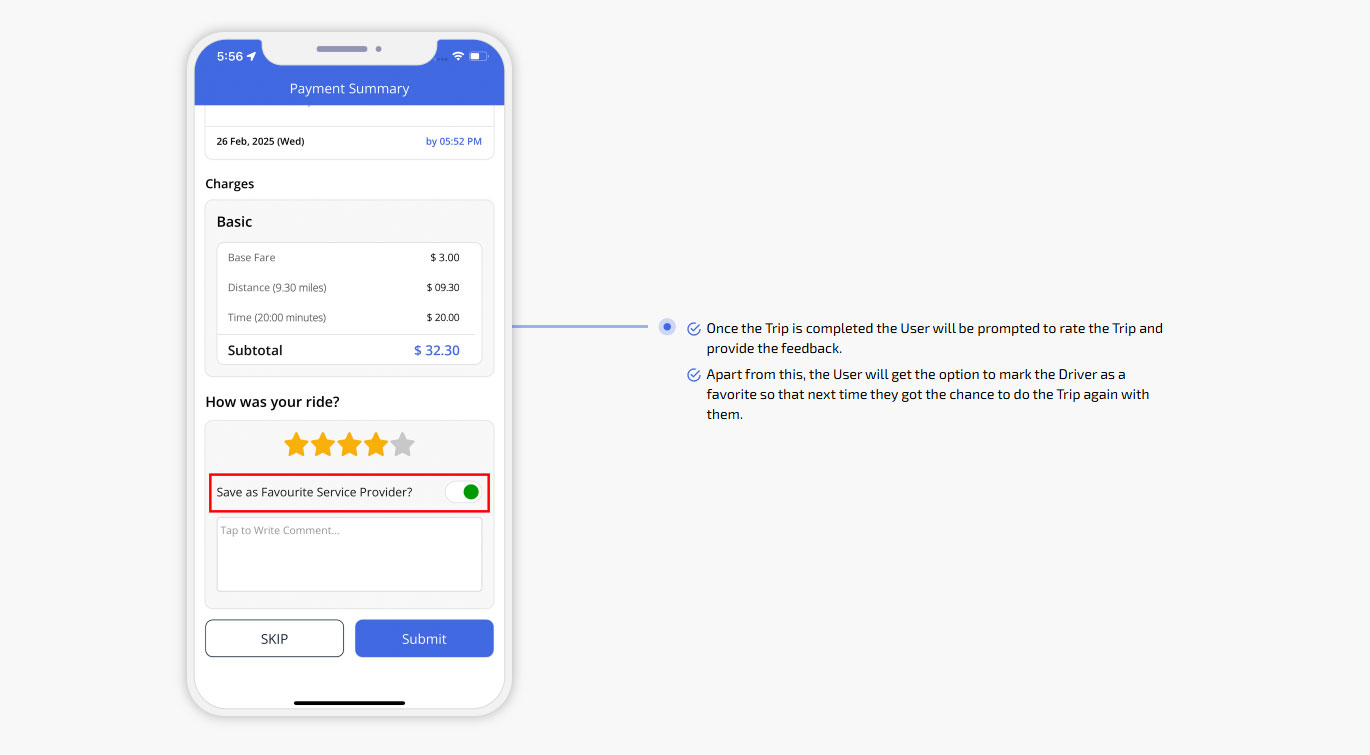This screenshot has height=755, width=1370.
Task: Click the checkmark icon beside 'Apart from this'
Action: click(694, 375)
